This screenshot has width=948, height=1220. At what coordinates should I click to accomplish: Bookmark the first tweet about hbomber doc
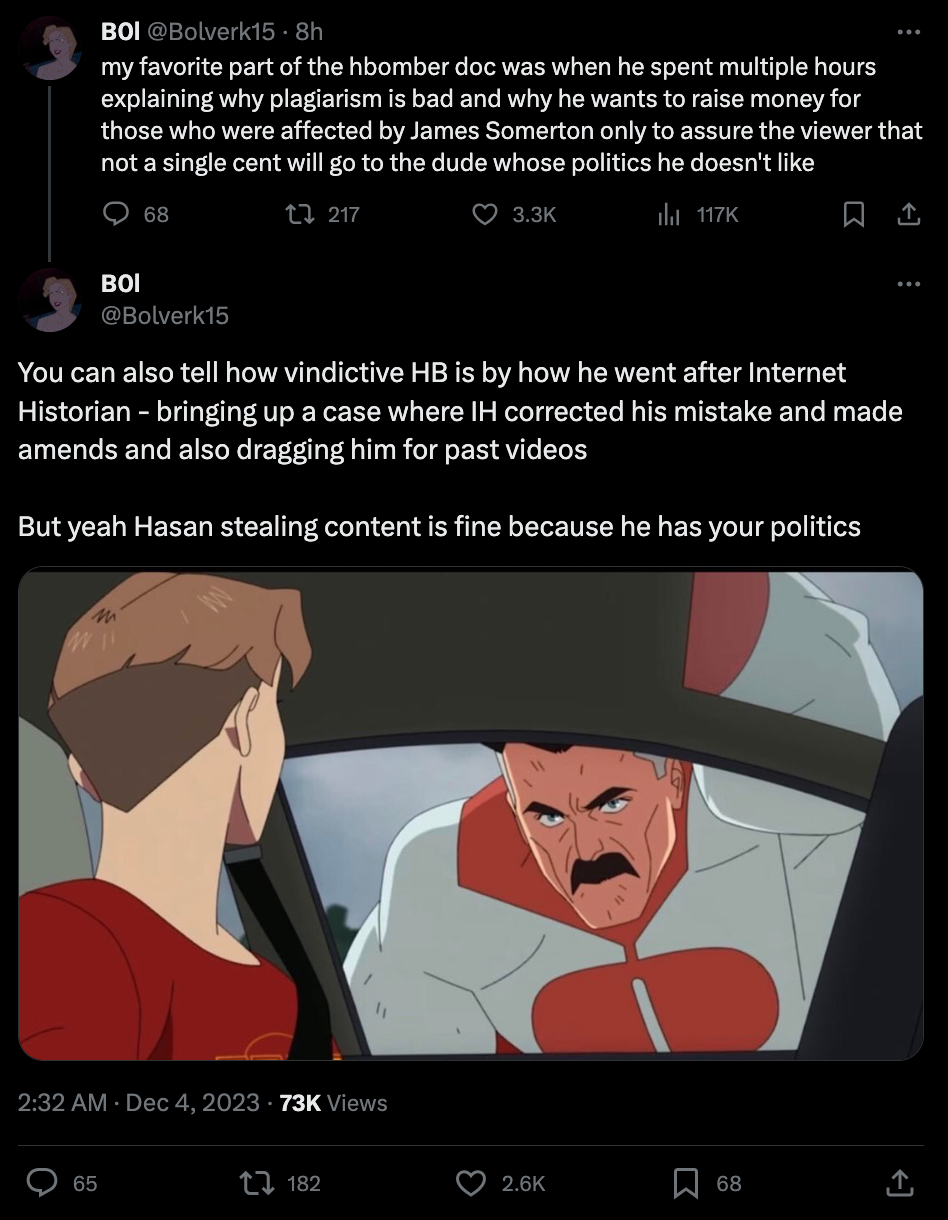click(854, 214)
